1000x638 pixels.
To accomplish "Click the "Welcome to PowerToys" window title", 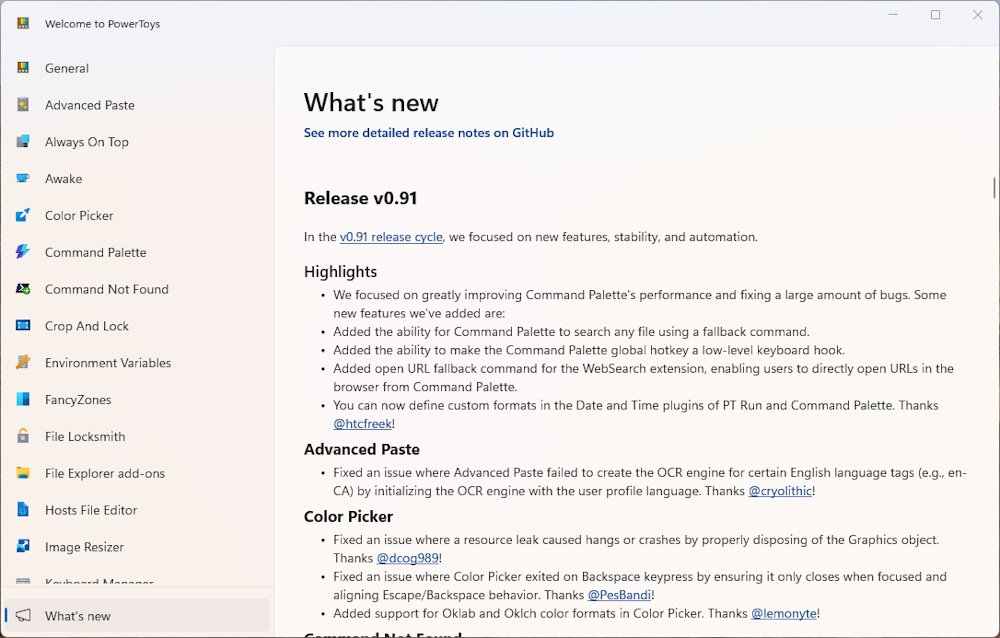I will (x=103, y=24).
